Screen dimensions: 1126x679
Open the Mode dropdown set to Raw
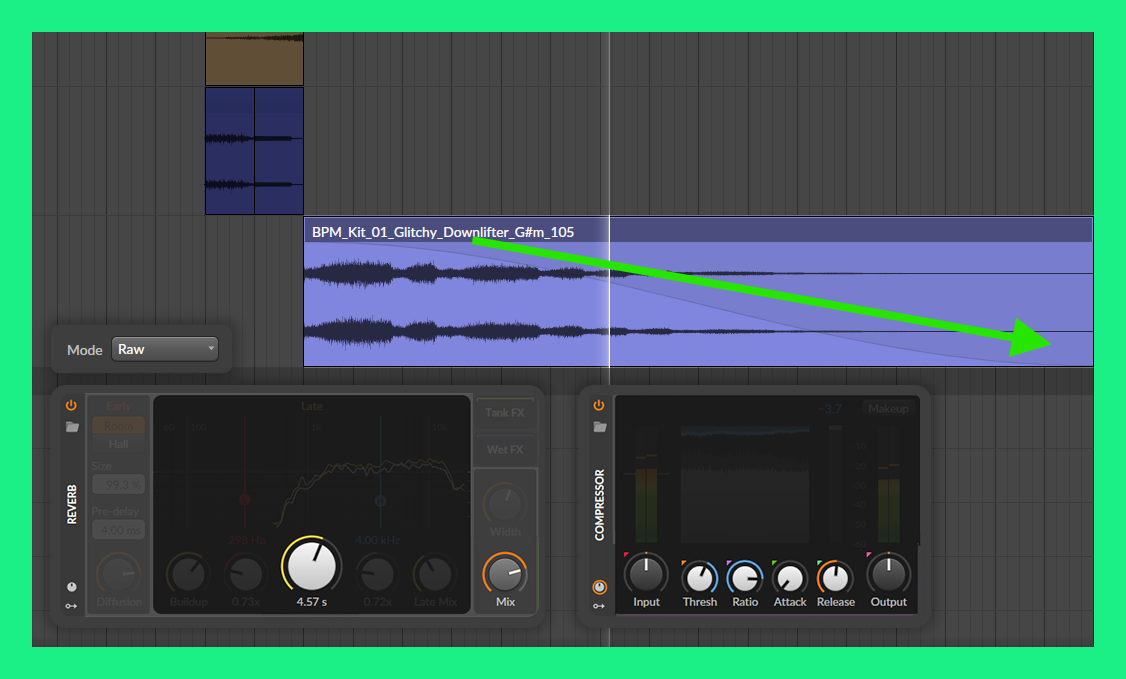(165, 349)
